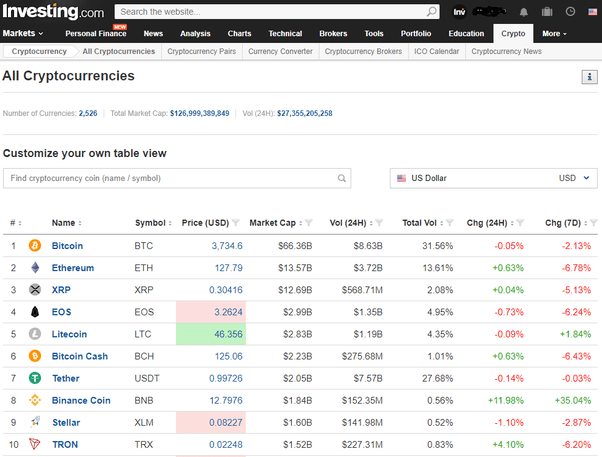
Task: Open the Technical menu
Action: click(x=285, y=33)
